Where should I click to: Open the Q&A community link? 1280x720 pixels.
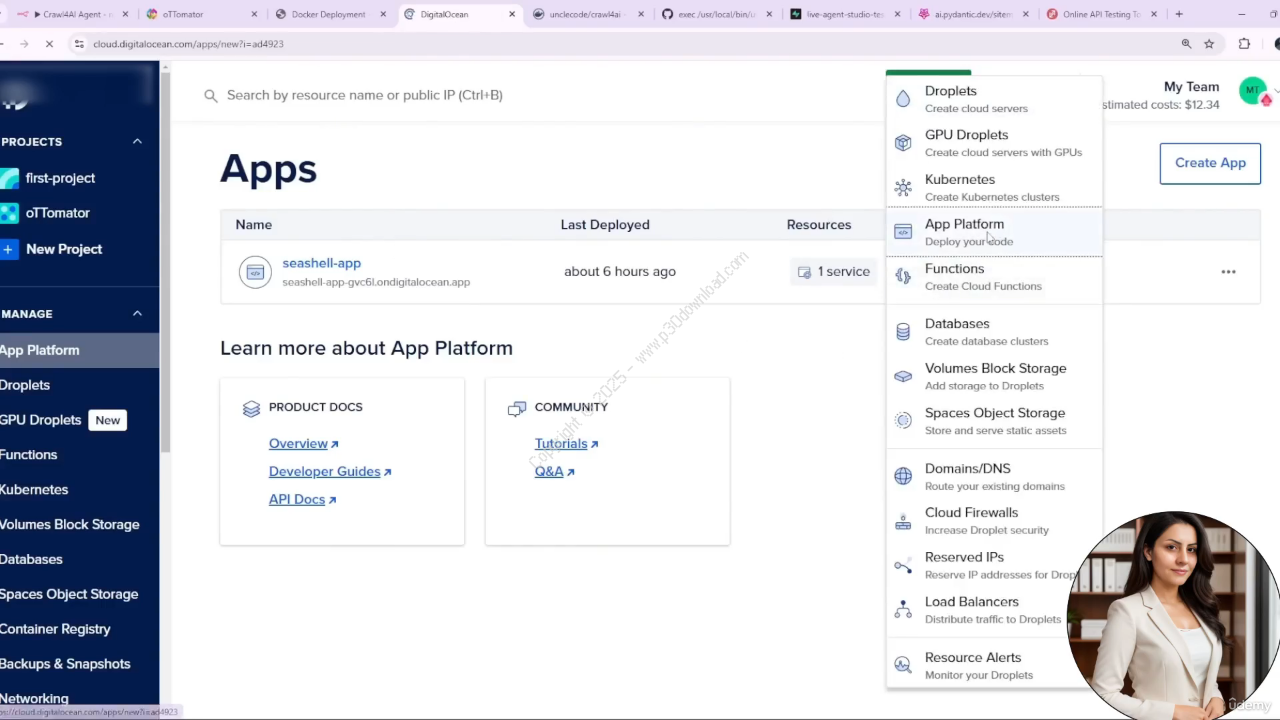pos(554,472)
